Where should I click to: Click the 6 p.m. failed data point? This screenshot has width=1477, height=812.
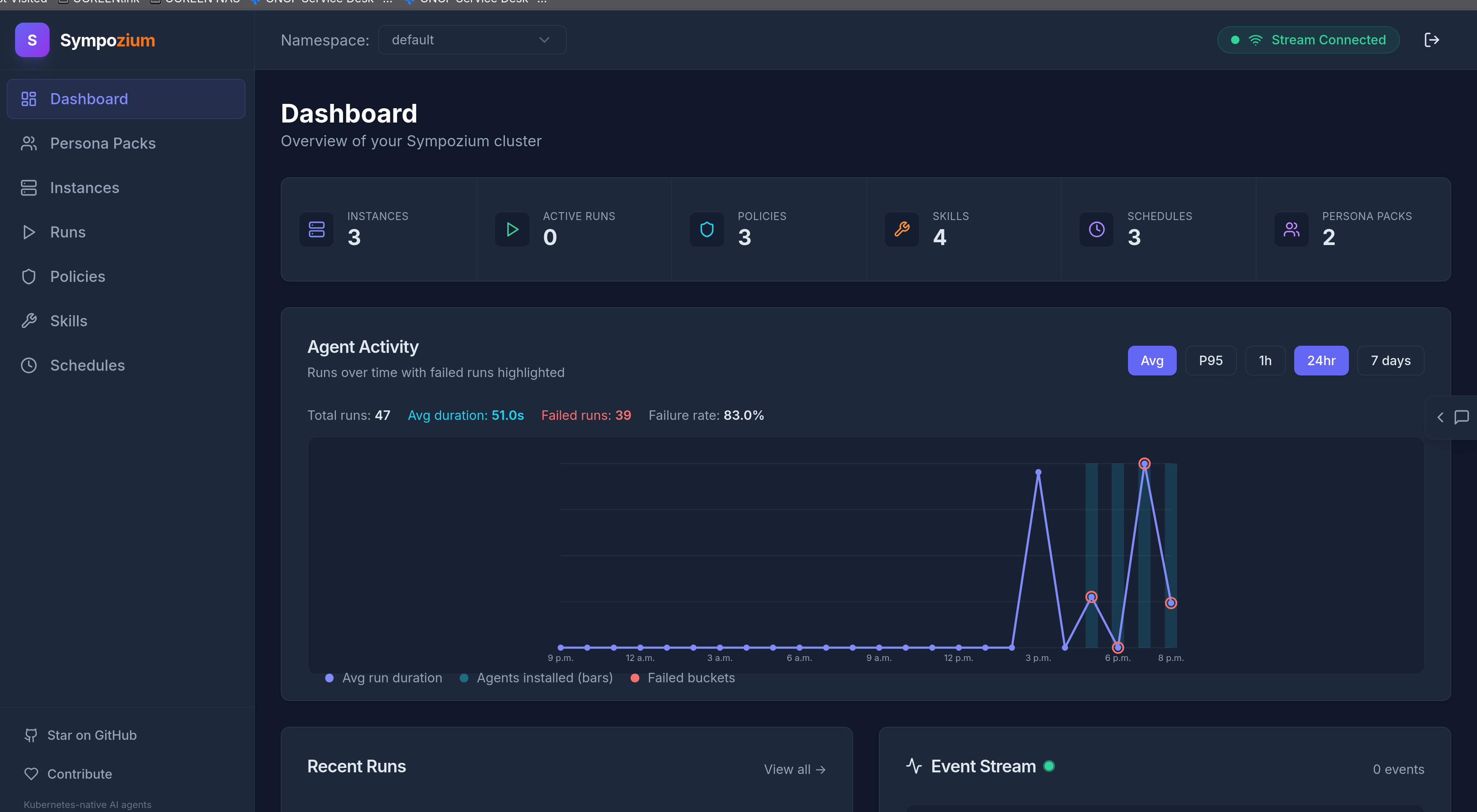(1118, 647)
